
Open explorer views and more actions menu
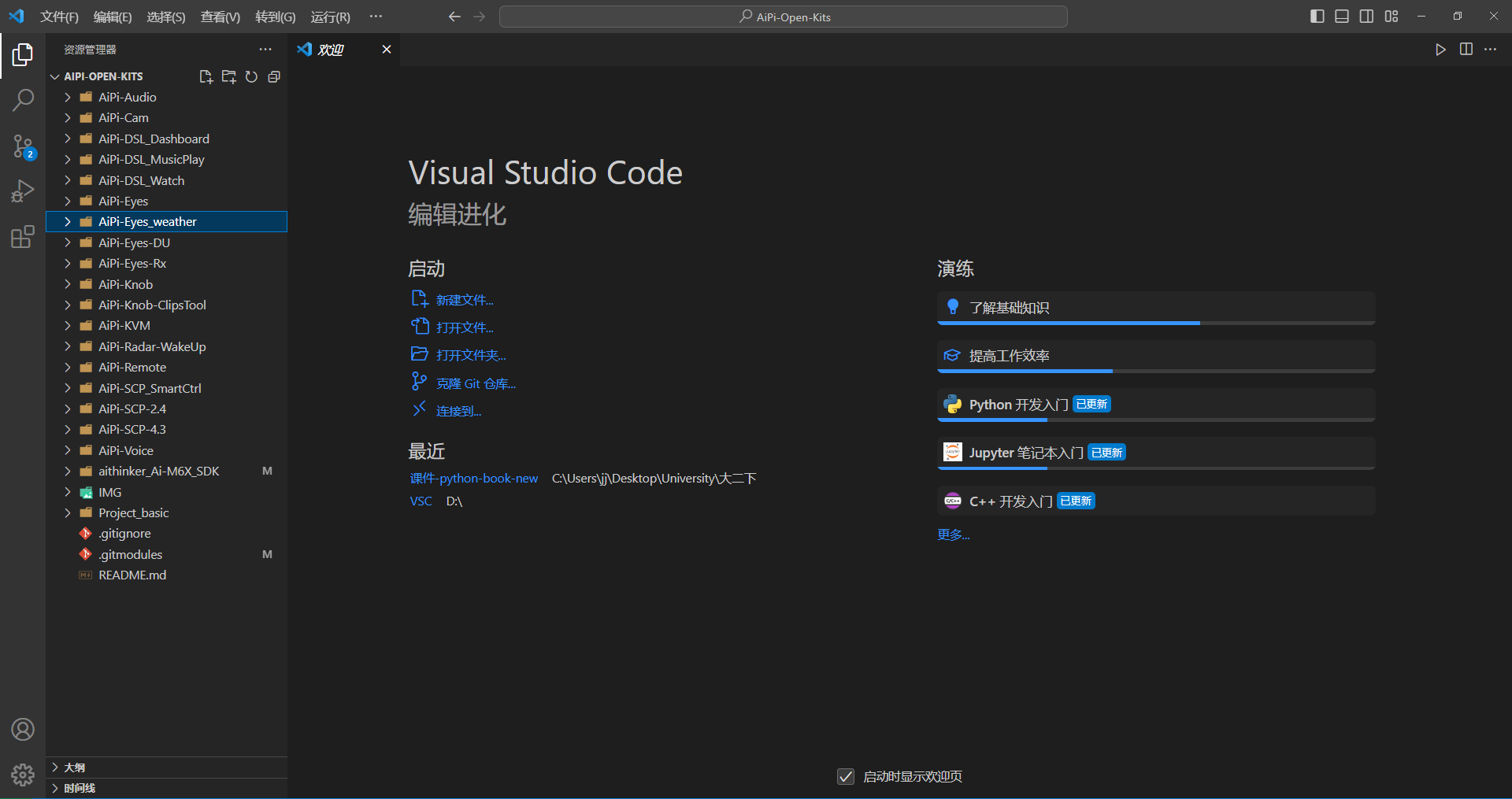tap(265, 50)
